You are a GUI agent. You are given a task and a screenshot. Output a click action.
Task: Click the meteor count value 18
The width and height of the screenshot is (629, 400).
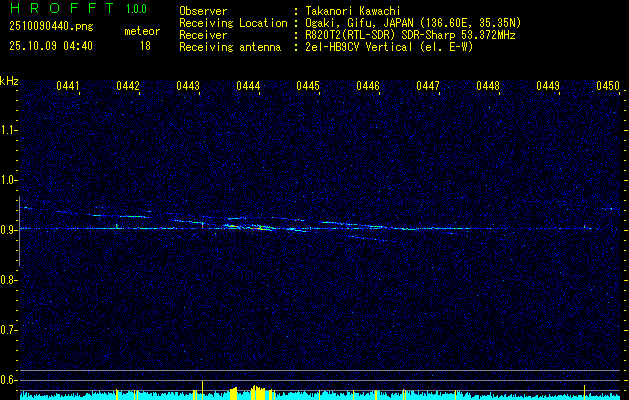pyautogui.click(x=145, y=46)
